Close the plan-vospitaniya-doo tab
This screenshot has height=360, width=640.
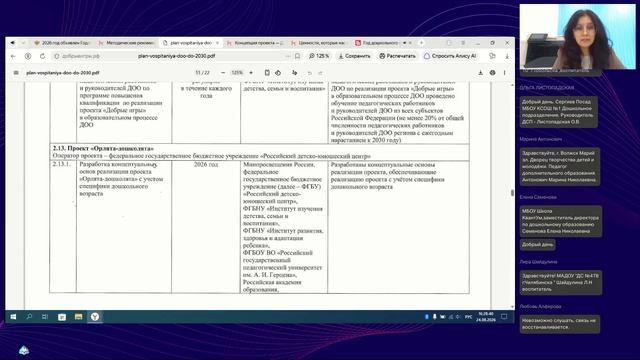click(x=217, y=42)
